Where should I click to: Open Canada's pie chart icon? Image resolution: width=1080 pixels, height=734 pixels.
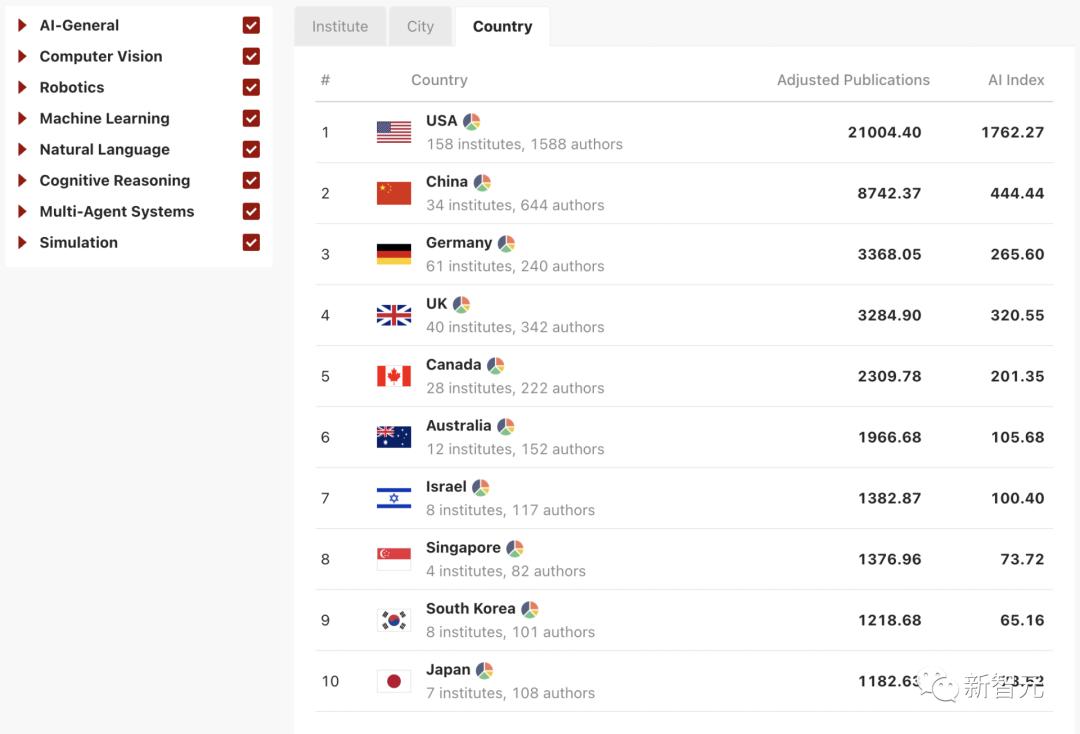[x=495, y=366]
